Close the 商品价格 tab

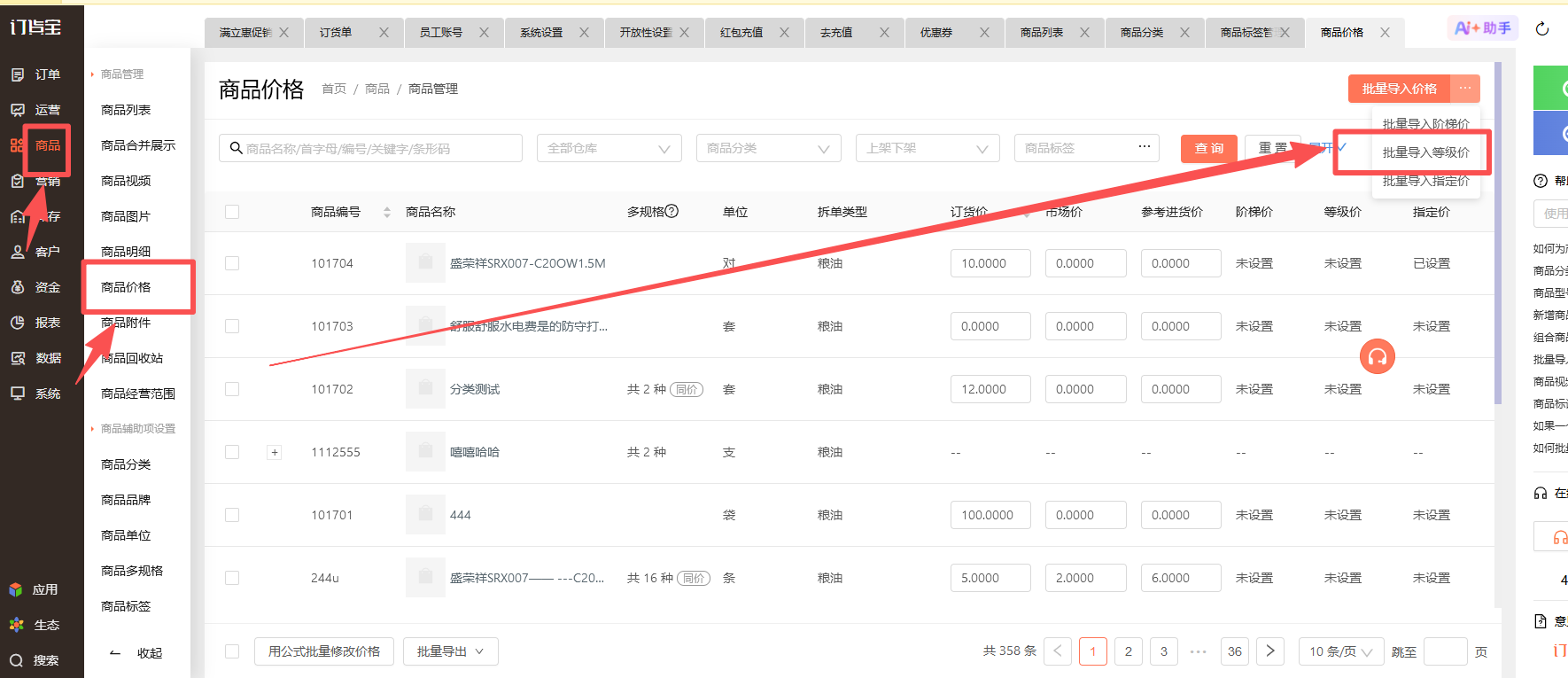[1385, 32]
